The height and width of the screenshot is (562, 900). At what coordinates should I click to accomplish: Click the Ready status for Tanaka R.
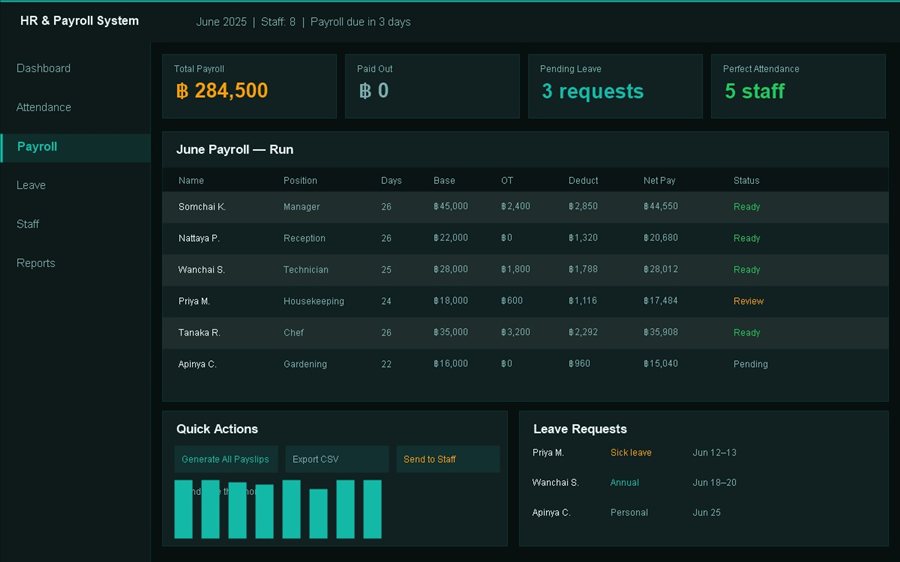747,333
